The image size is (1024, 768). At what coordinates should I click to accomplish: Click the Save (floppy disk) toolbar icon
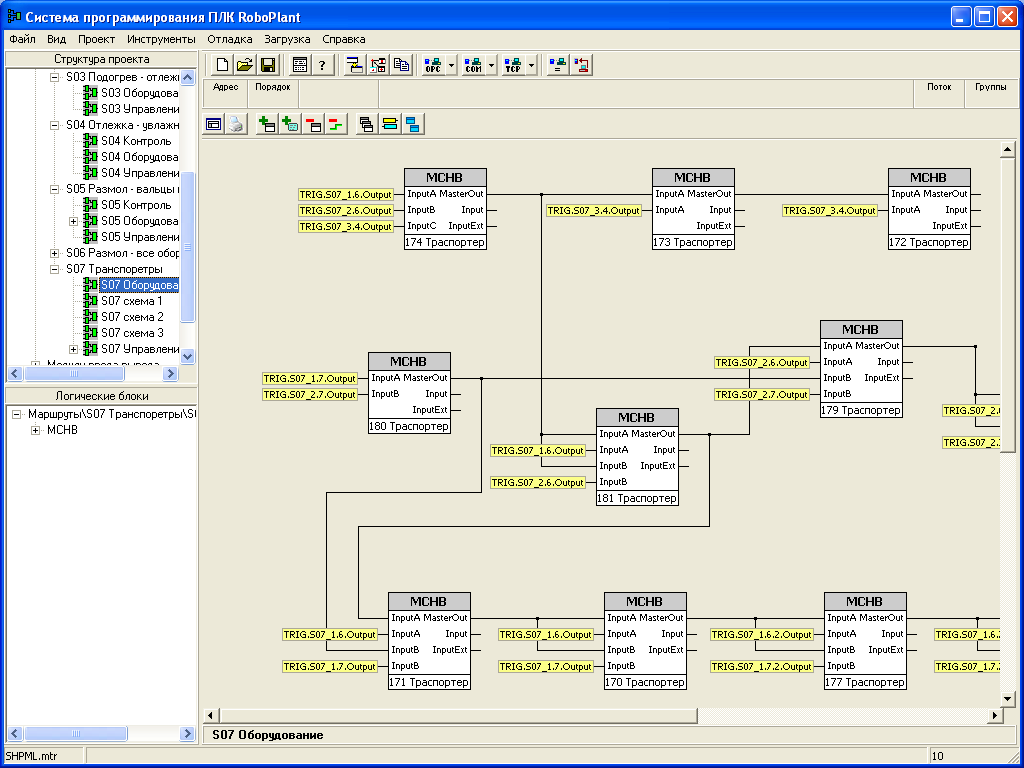pyautogui.click(x=268, y=65)
